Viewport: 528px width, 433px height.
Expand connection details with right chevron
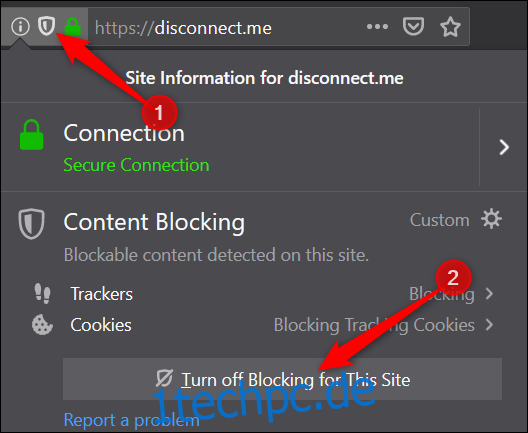[504, 147]
